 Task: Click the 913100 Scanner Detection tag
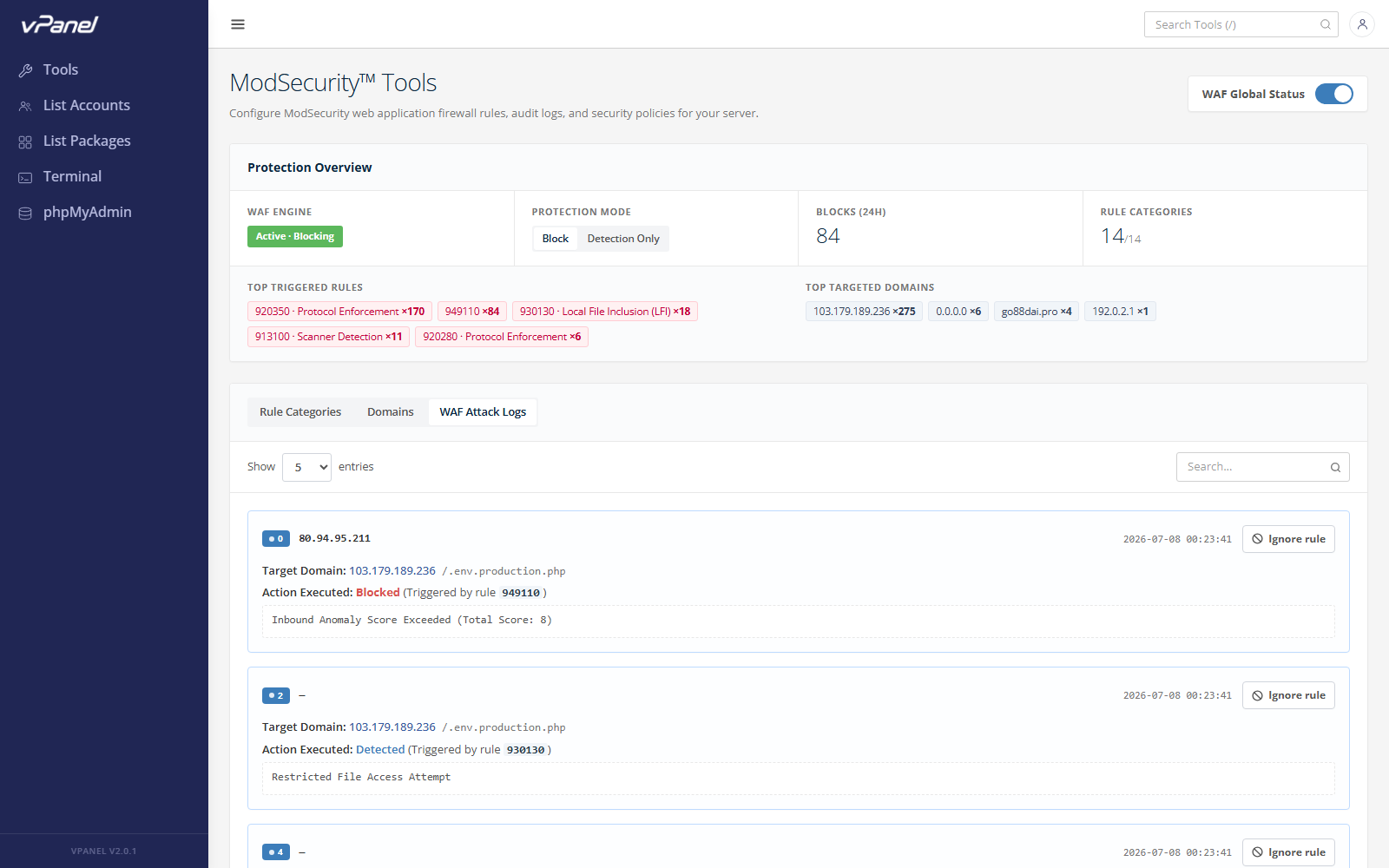328,337
